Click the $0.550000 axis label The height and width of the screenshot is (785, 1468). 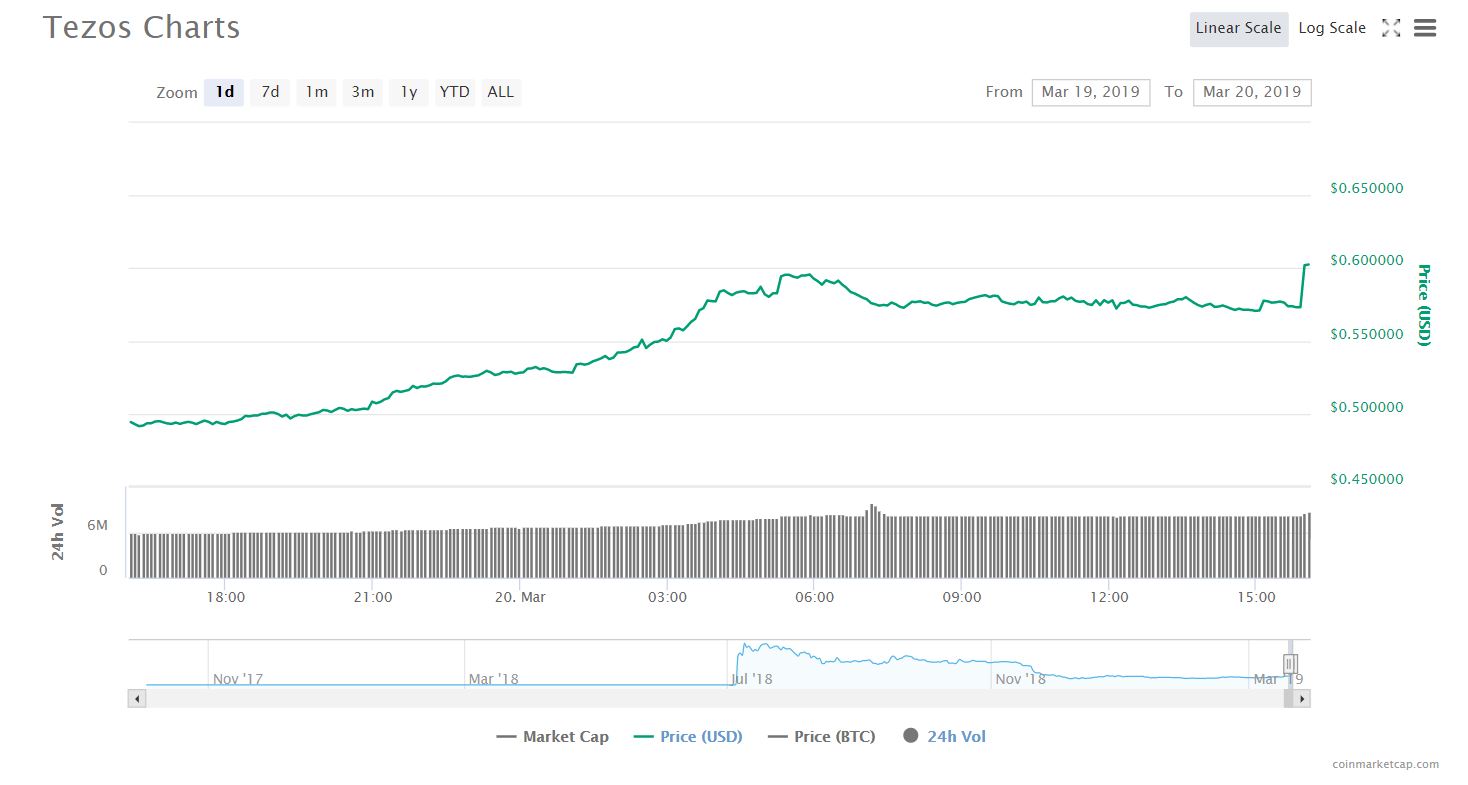point(1365,334)
